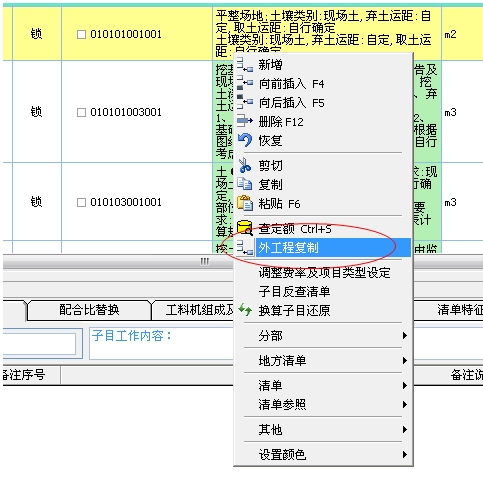Switch to the 配合比替换 tab

coord(89,310)
